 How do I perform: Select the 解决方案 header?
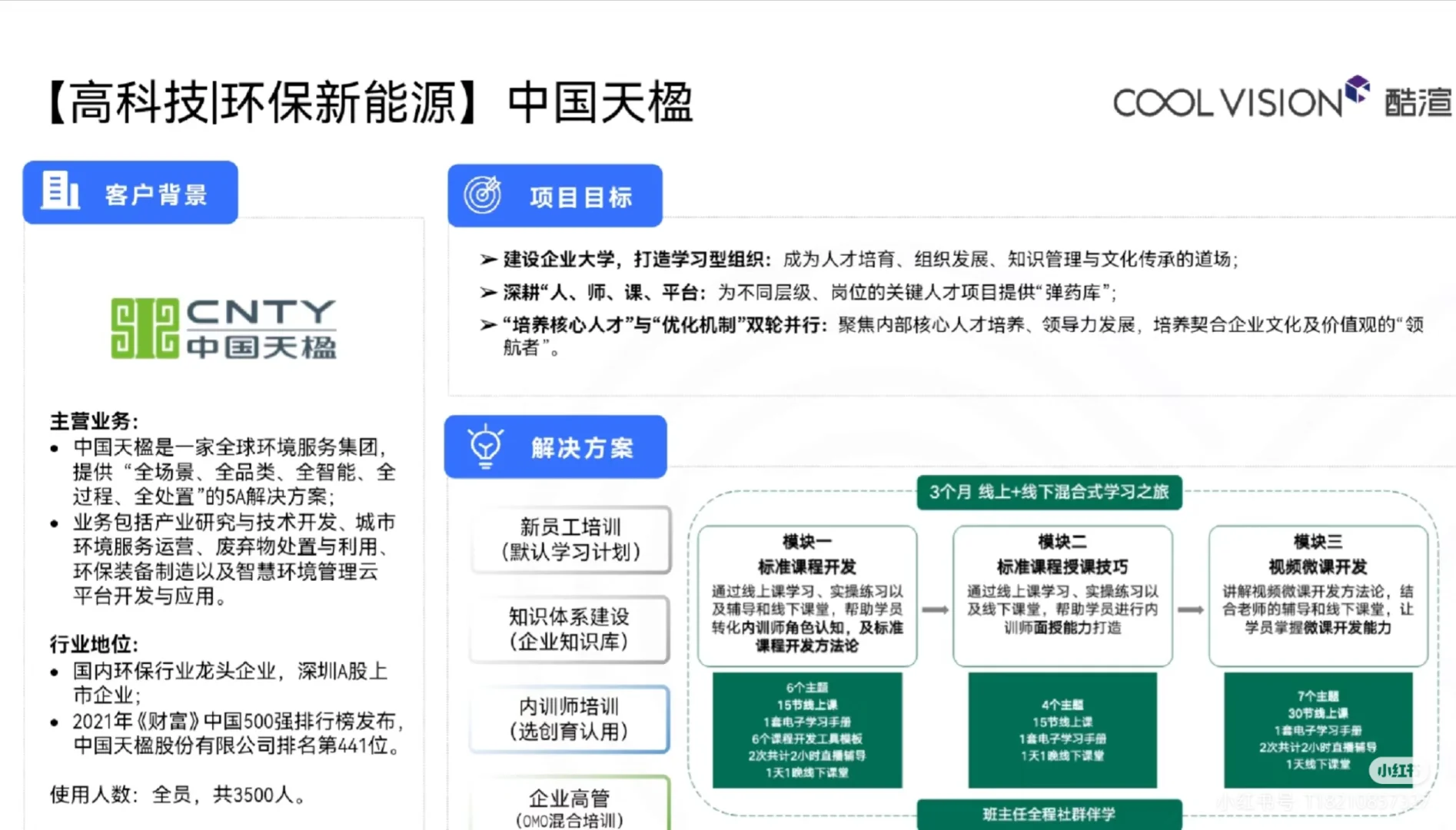pyautogui.click(x=556, y=447)
